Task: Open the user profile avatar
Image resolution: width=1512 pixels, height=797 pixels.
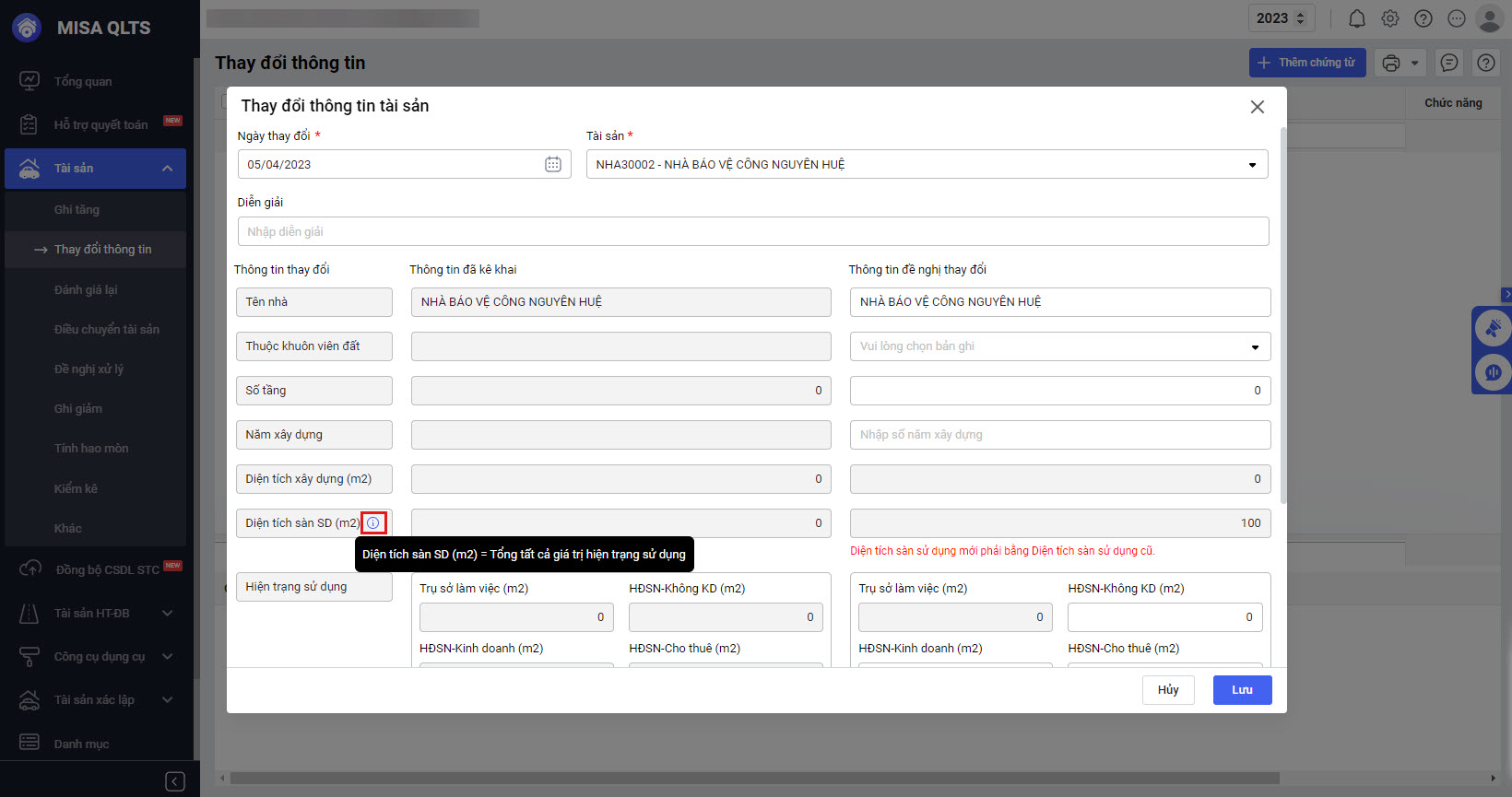Action: [x=1489, y=18]
